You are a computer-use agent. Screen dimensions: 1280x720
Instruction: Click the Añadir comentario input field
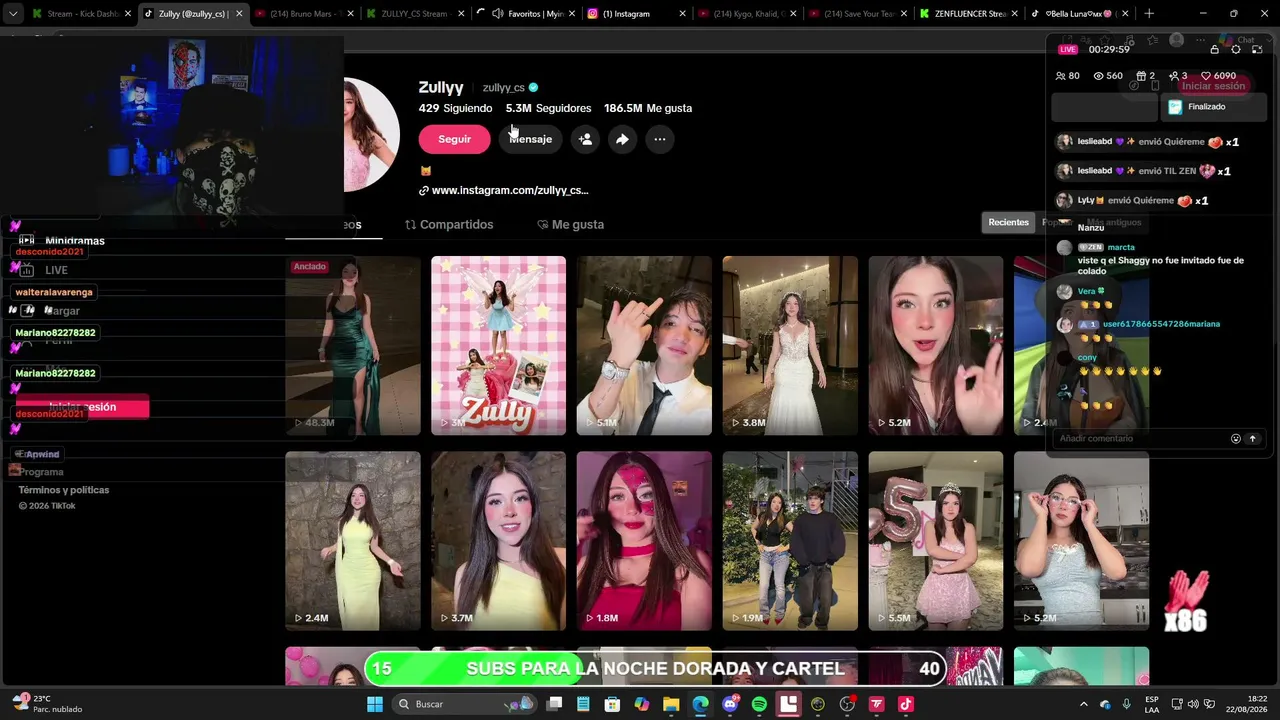(x=1141, y=438)
